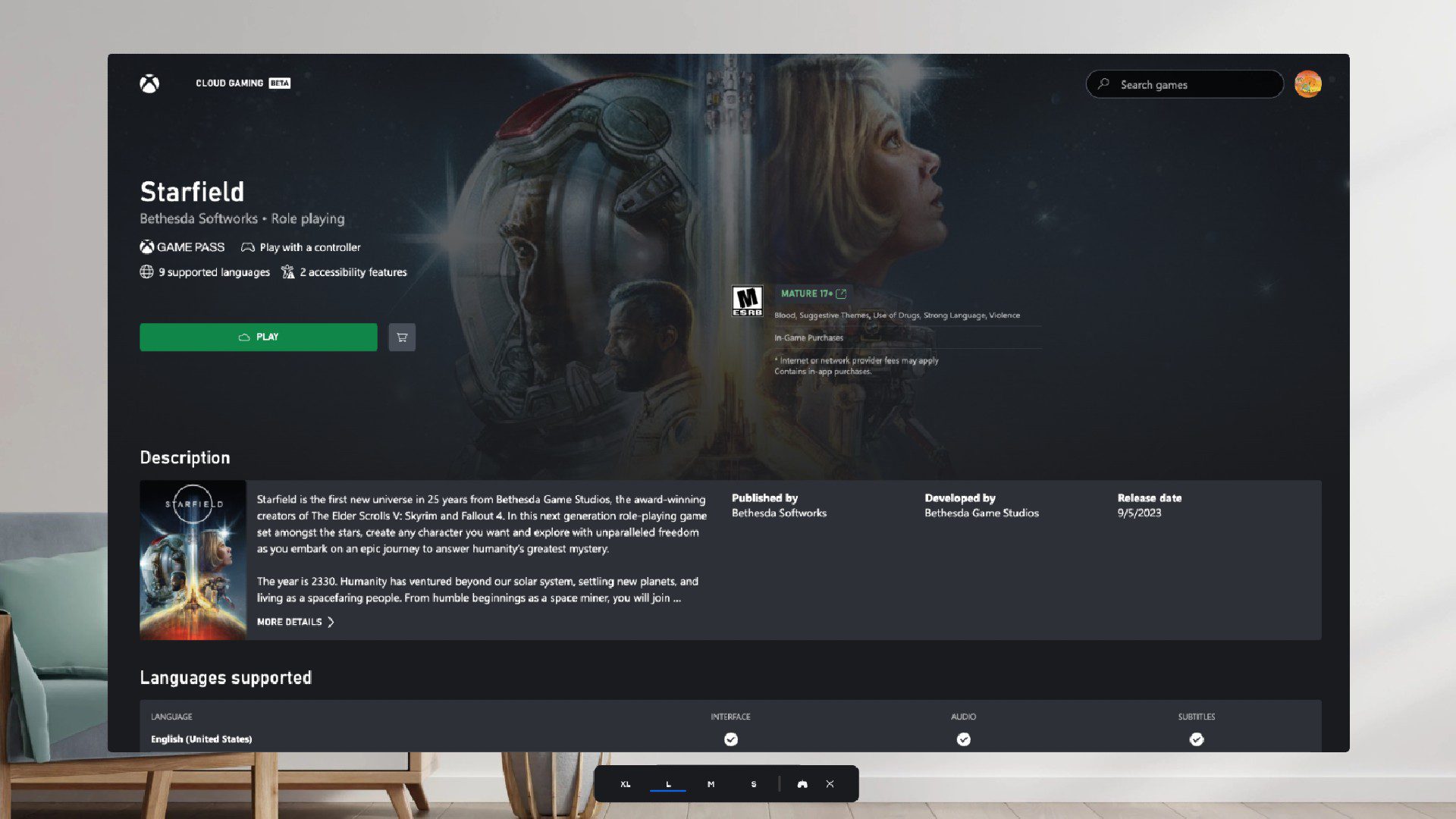Close the window size bar

[830, 784]
